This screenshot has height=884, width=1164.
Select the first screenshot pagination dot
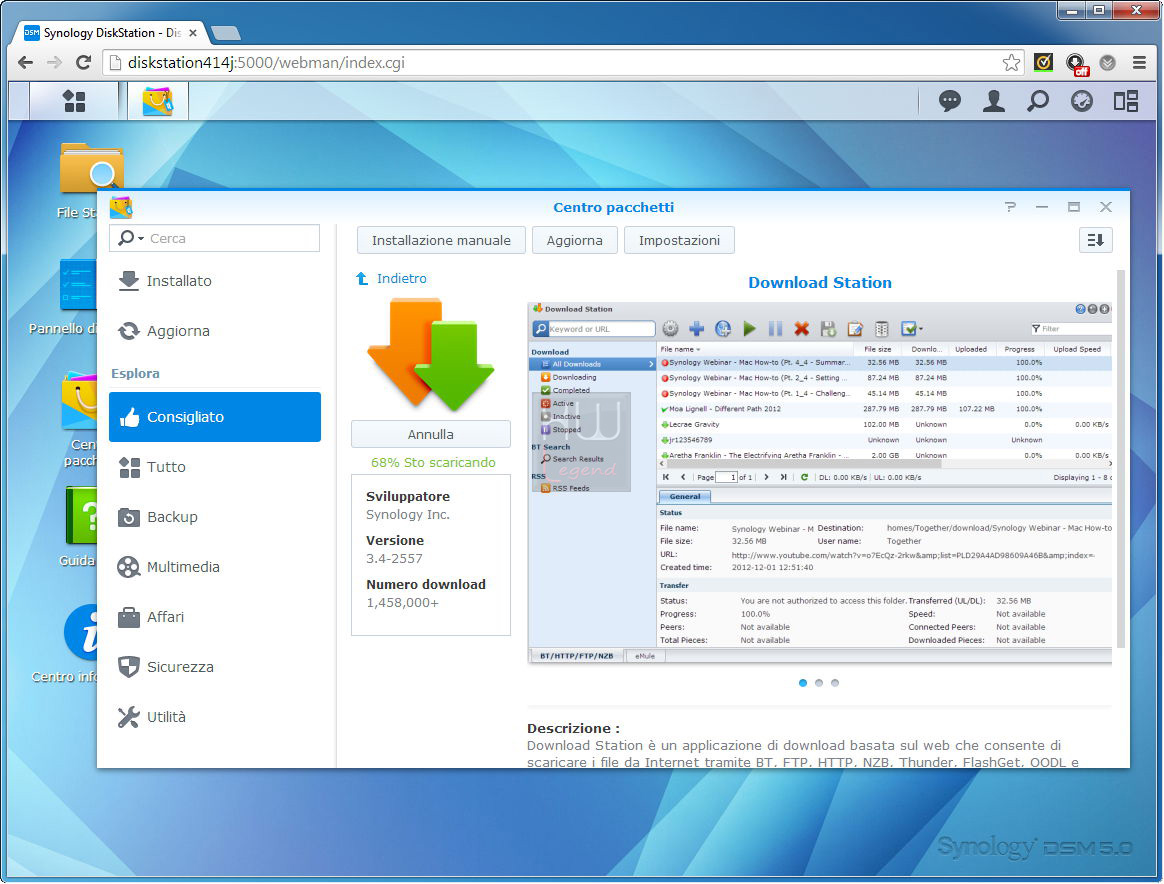pos(802,683)
